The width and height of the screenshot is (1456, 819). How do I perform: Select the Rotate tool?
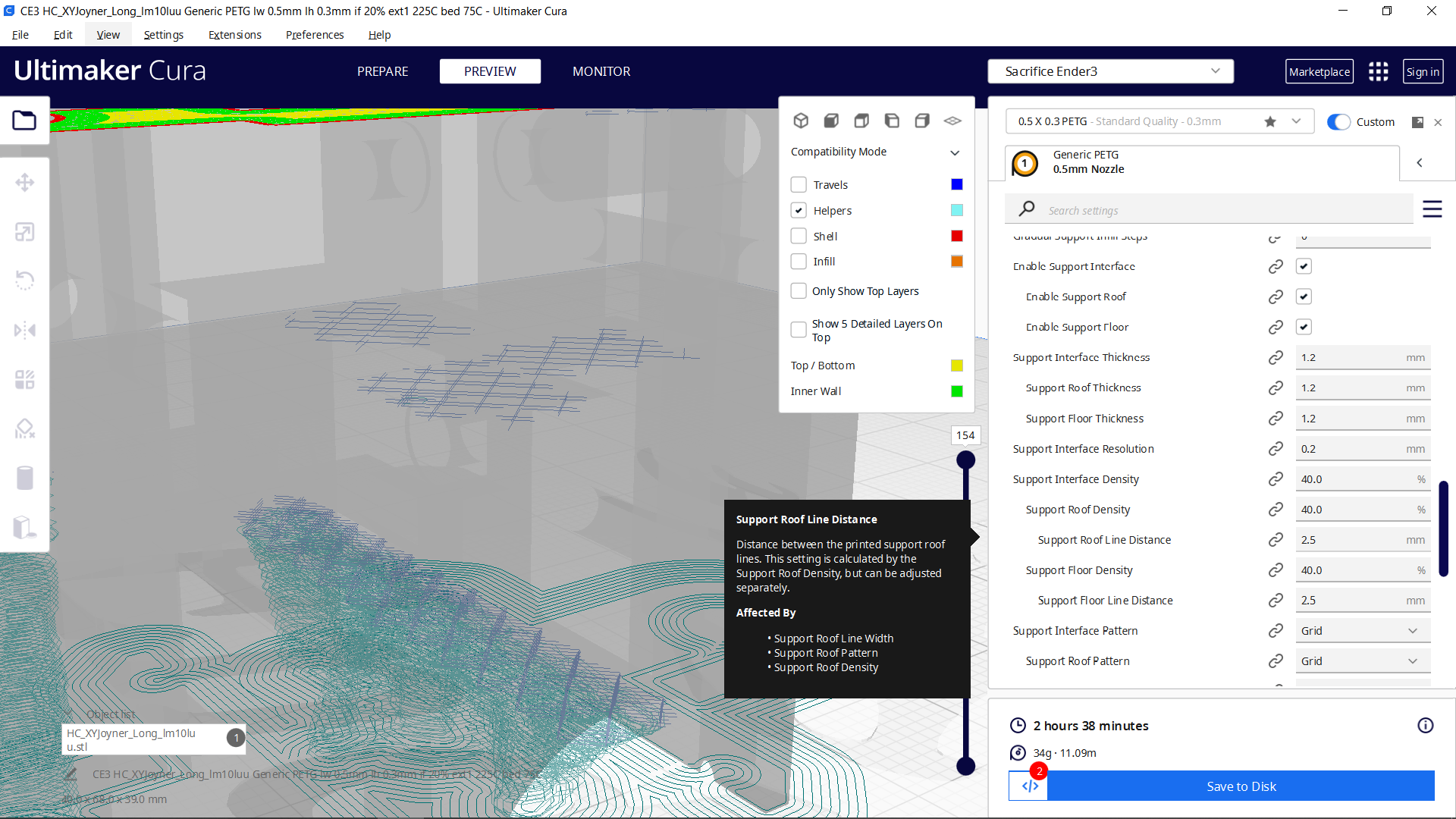(x=25, y=281)
